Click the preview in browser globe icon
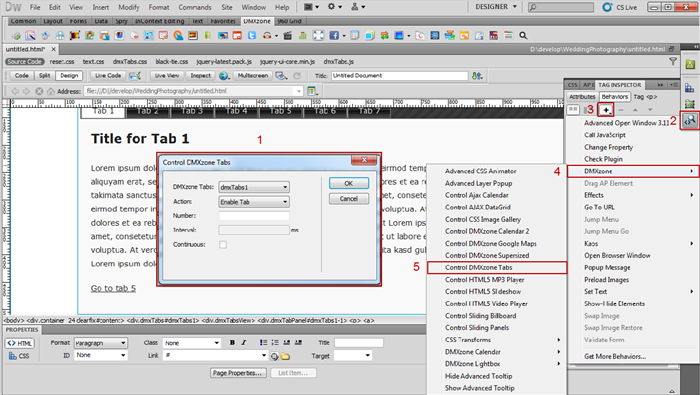Screen dimensions: 700x395 coord(224,75)
